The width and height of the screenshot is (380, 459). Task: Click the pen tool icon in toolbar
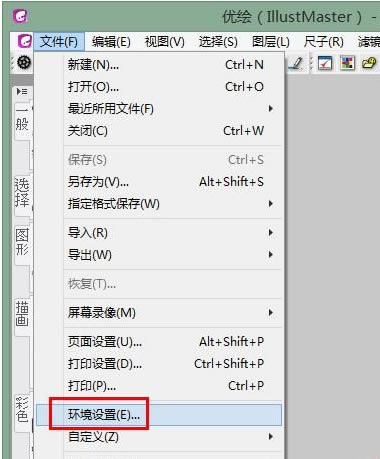tap(296, 63)
